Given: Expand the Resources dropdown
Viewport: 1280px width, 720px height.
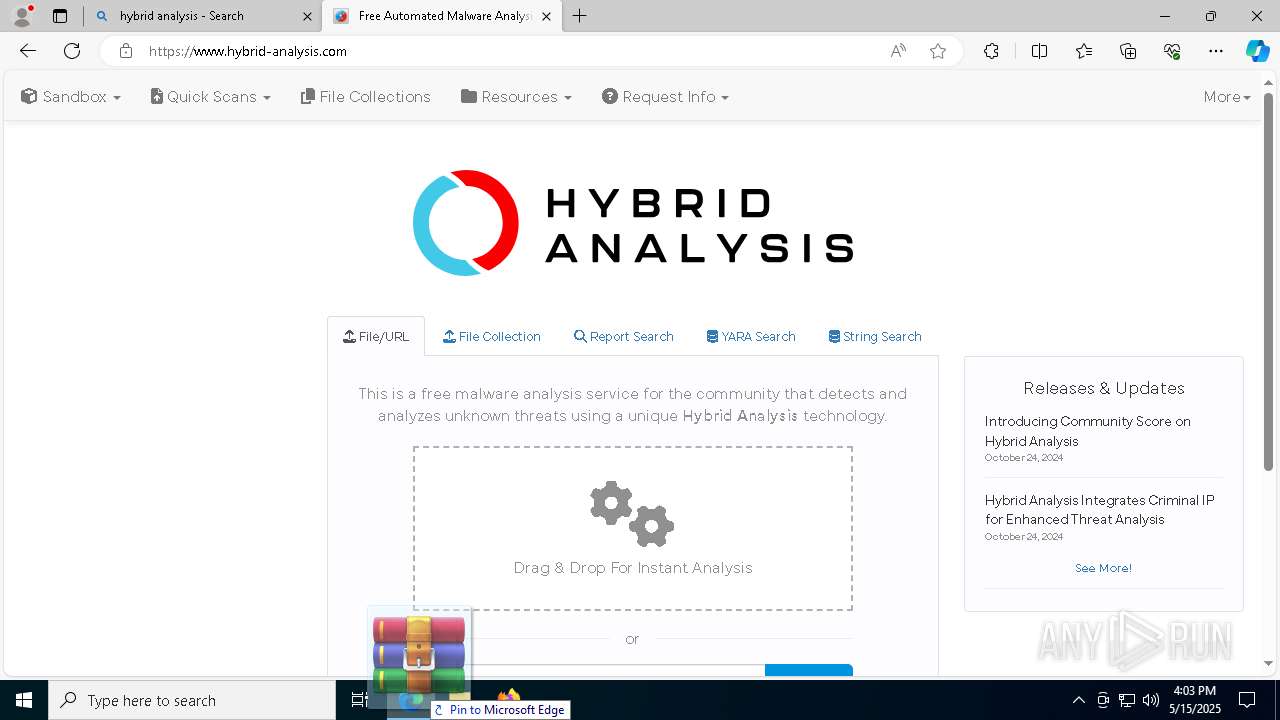Looking at the screenshot, I should click(x=516, y=97).
